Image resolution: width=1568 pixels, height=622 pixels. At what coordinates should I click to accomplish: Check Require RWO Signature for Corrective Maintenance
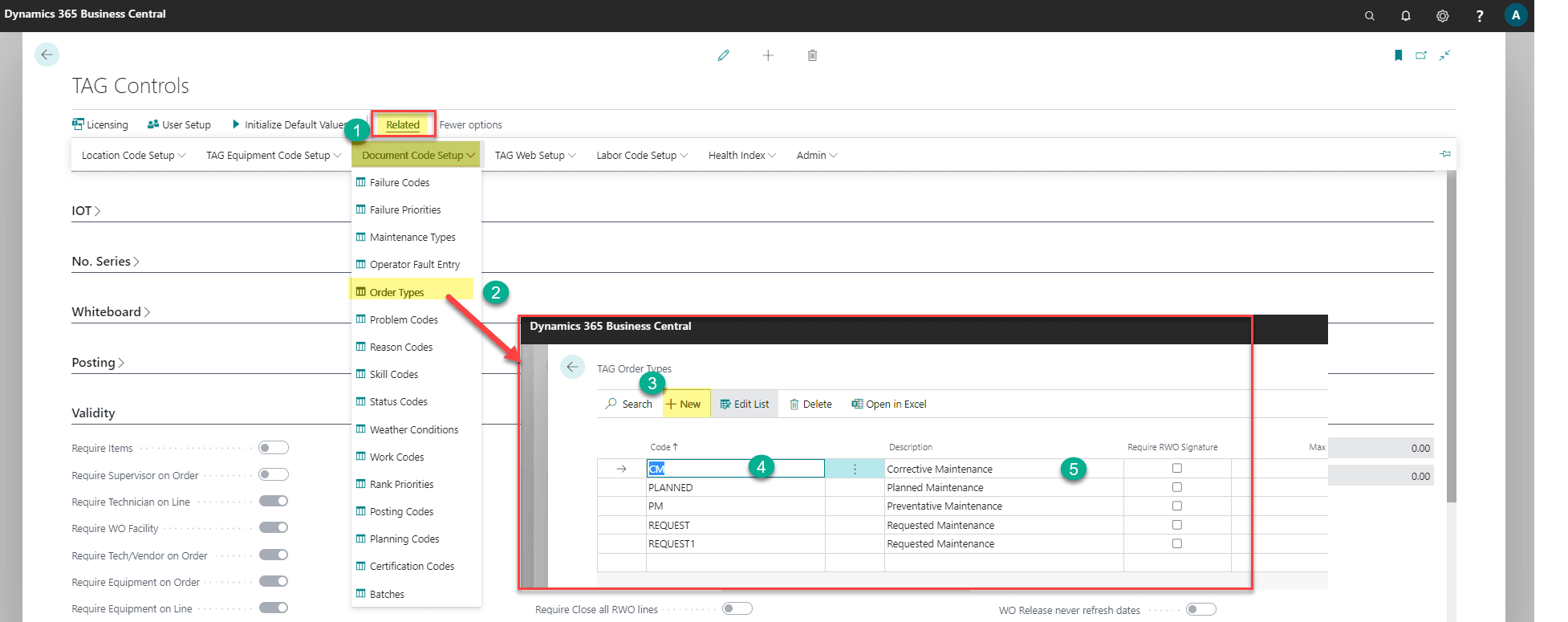[x=1177, y=468]
